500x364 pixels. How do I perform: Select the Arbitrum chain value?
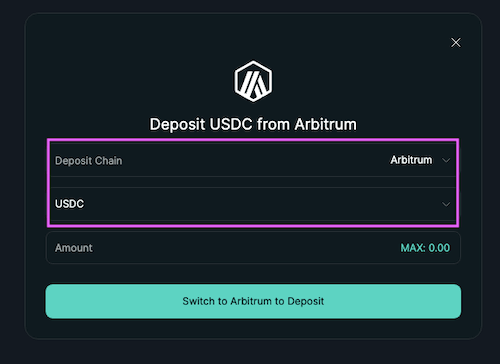coord(411,160)
